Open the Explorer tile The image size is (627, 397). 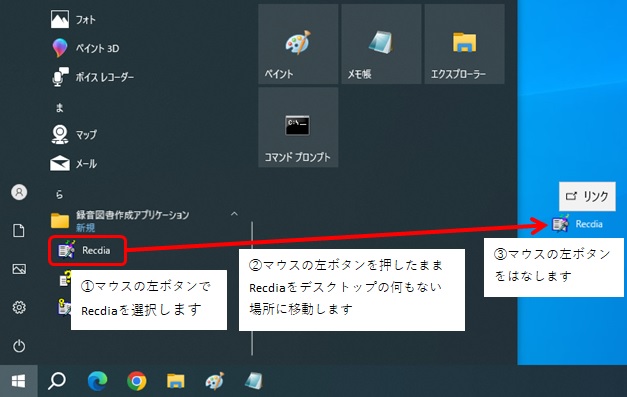[x=464, y=44]
